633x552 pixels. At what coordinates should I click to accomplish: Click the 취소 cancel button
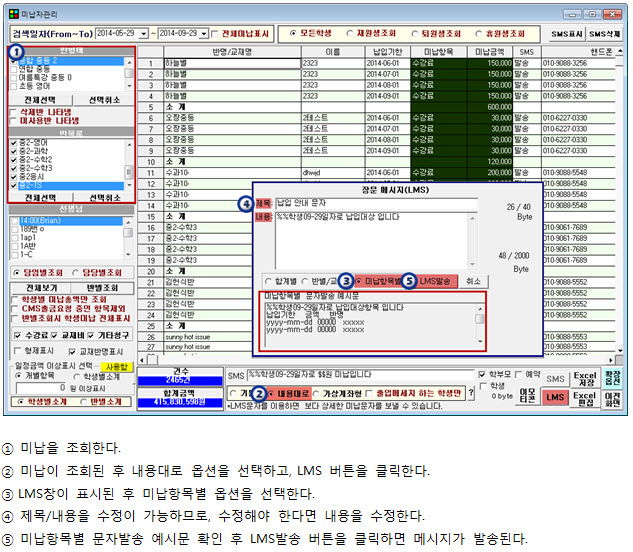473,281
